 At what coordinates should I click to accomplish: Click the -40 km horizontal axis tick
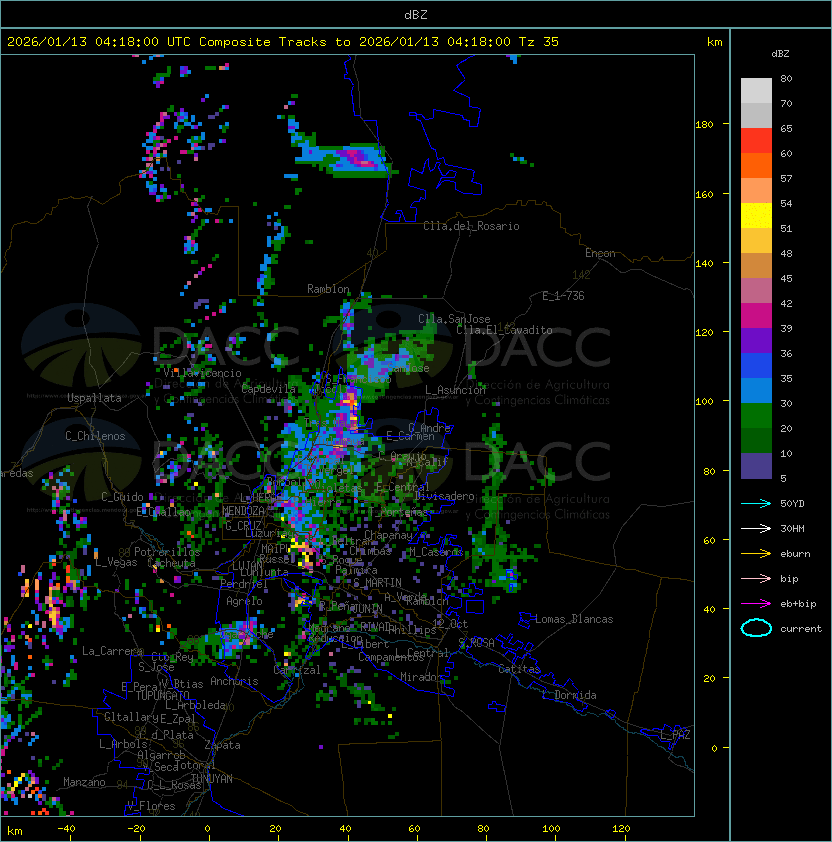66,829
